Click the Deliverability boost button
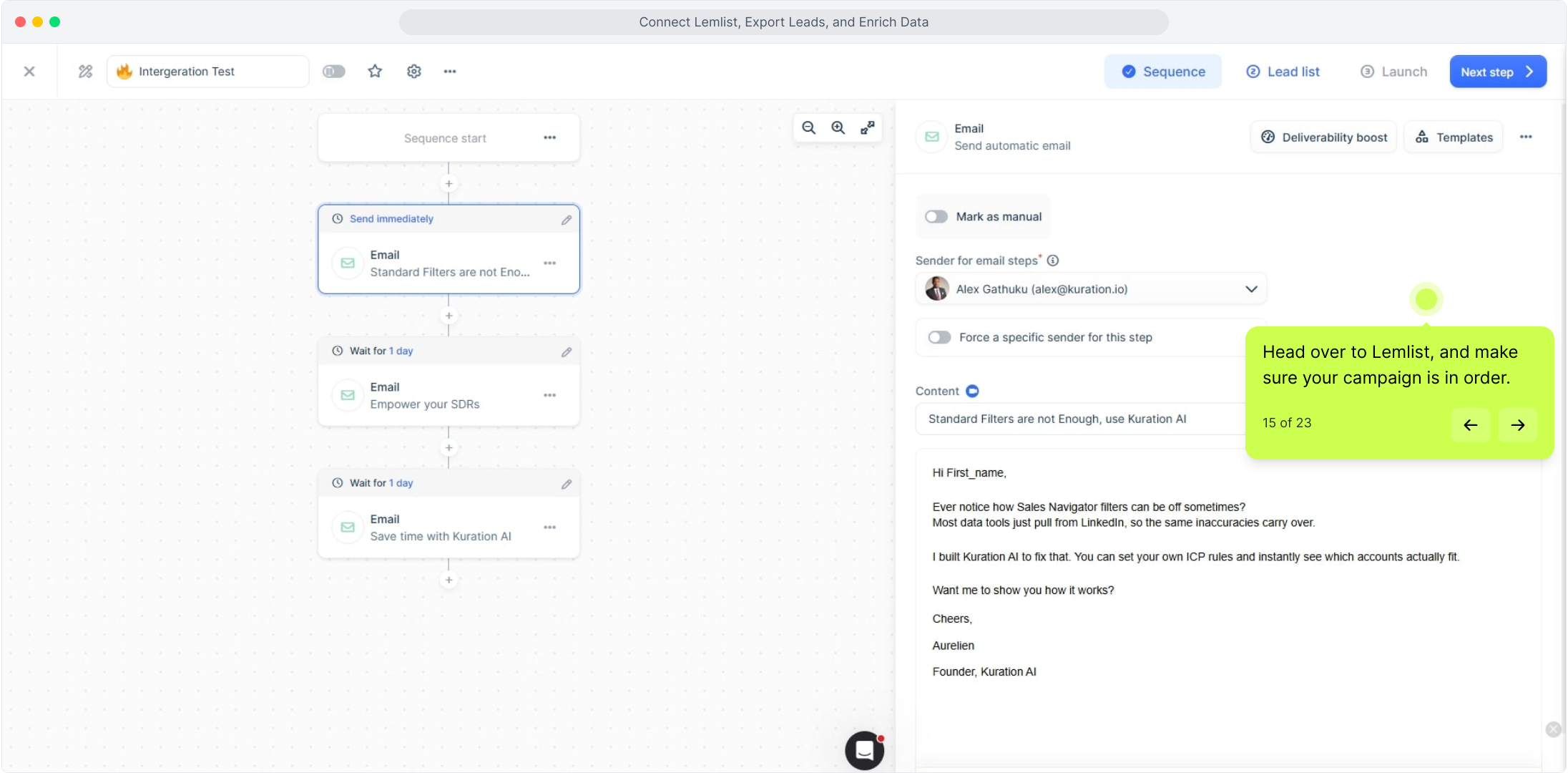This screenshot has width=1568, height=773. pyautogui.click(x=1323, y=137)
